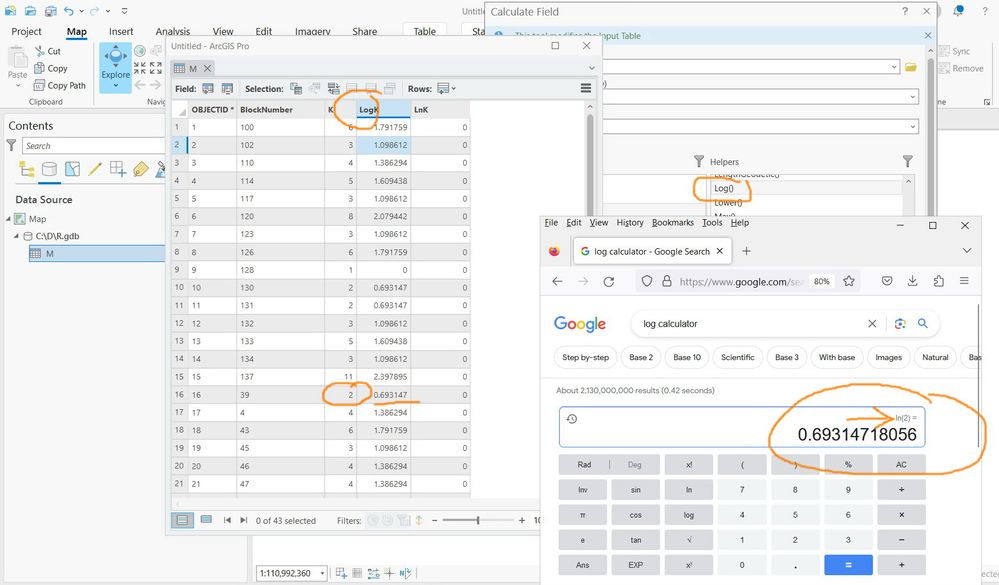999x585 pixels.
Task: Click the filter funnel icon in Contents pane
Action: coord(11,146)
